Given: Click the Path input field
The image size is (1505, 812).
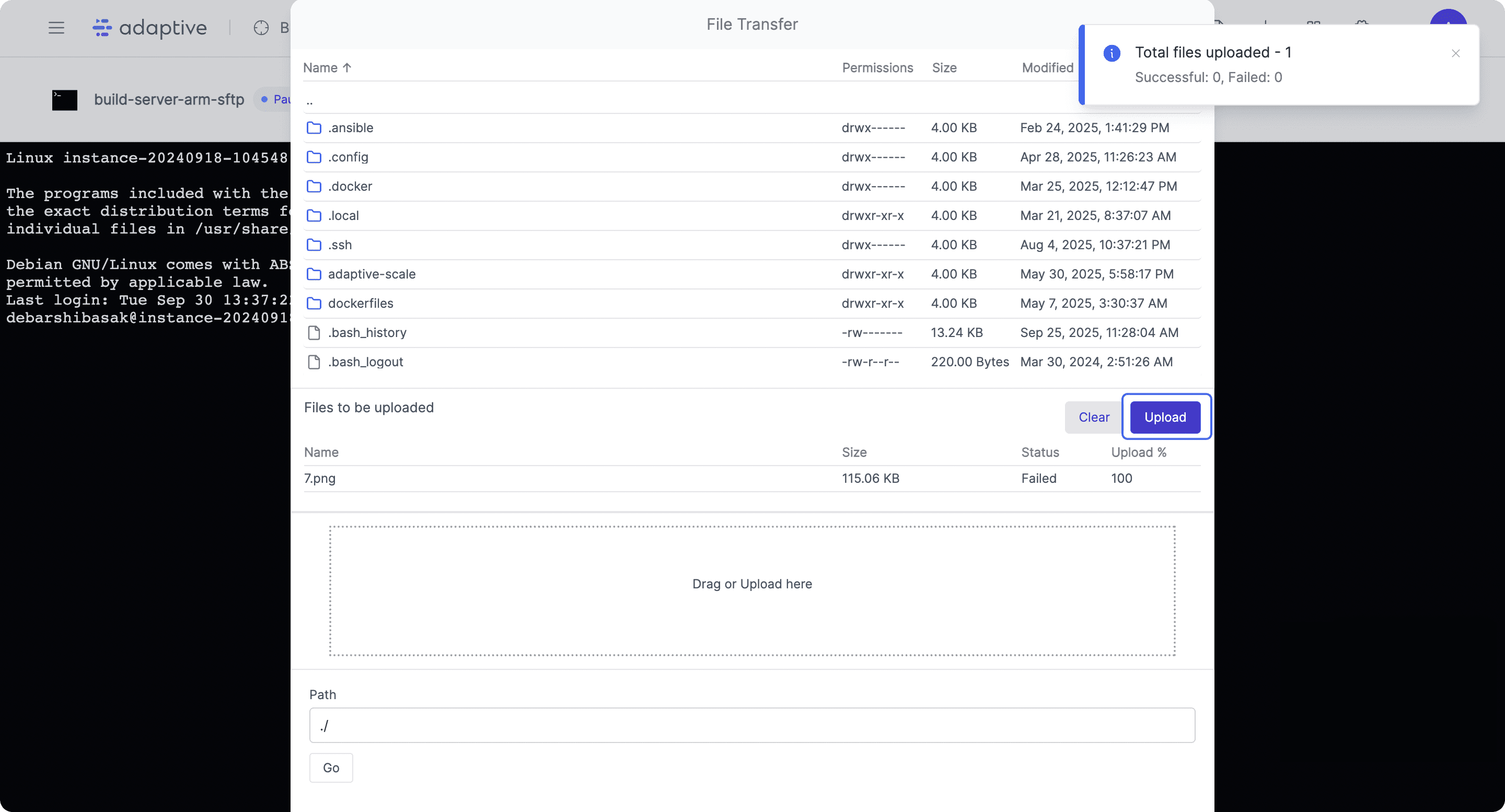Looking at the screenshot, I should 751,726.
